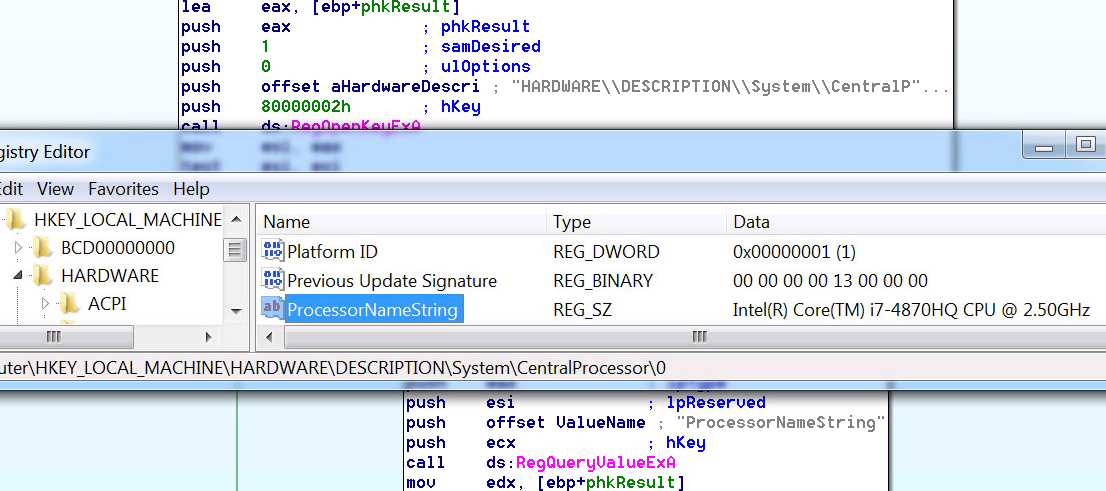Collapse the HARDWARE tree node
Screen dimensions: 1106x491
pos(18,276)
